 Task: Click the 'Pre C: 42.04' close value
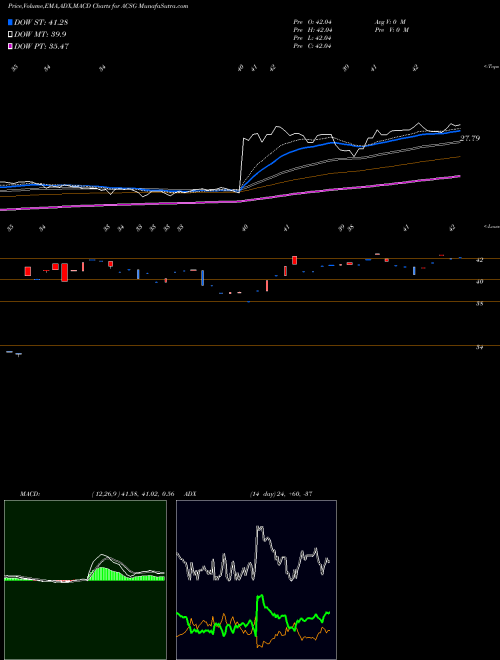(313, 46)
